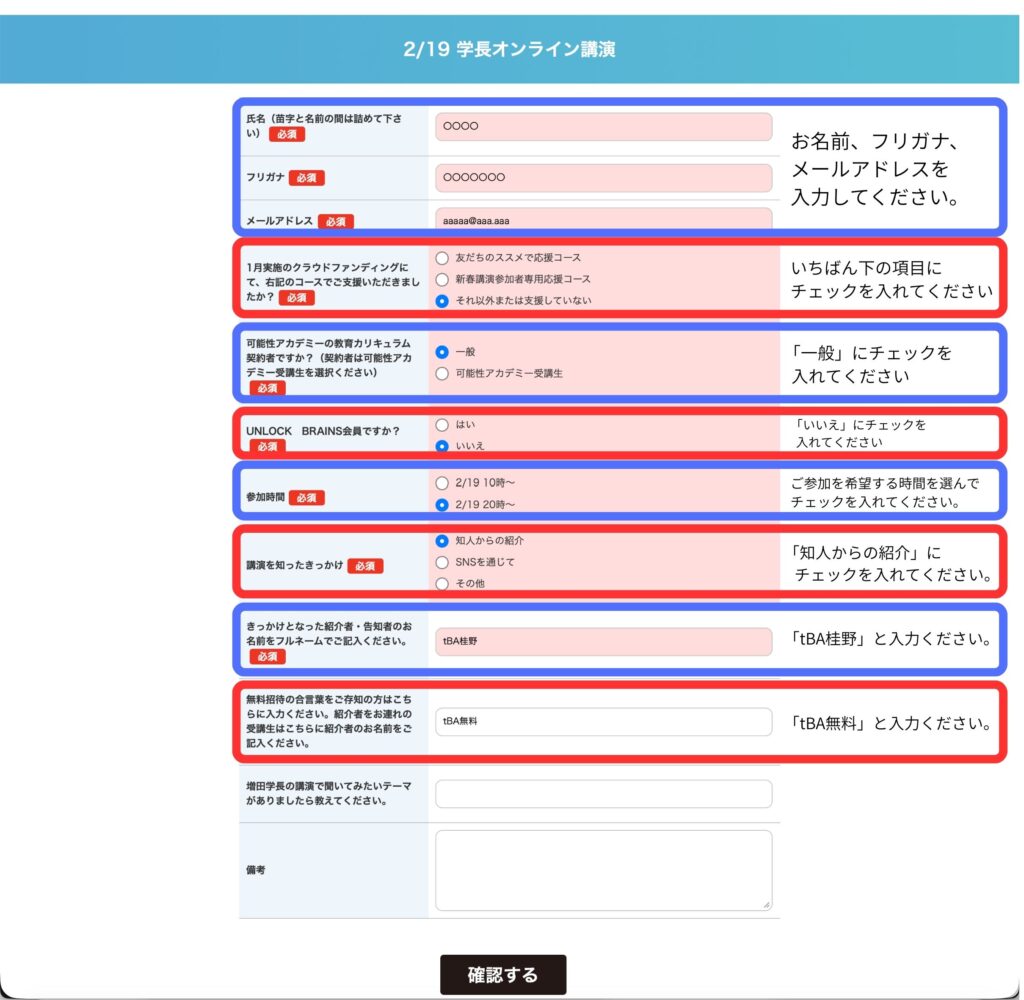1024x1000 pixels.
Task: Select the 知人からの紹介 radio option
Action: (443, 540)
